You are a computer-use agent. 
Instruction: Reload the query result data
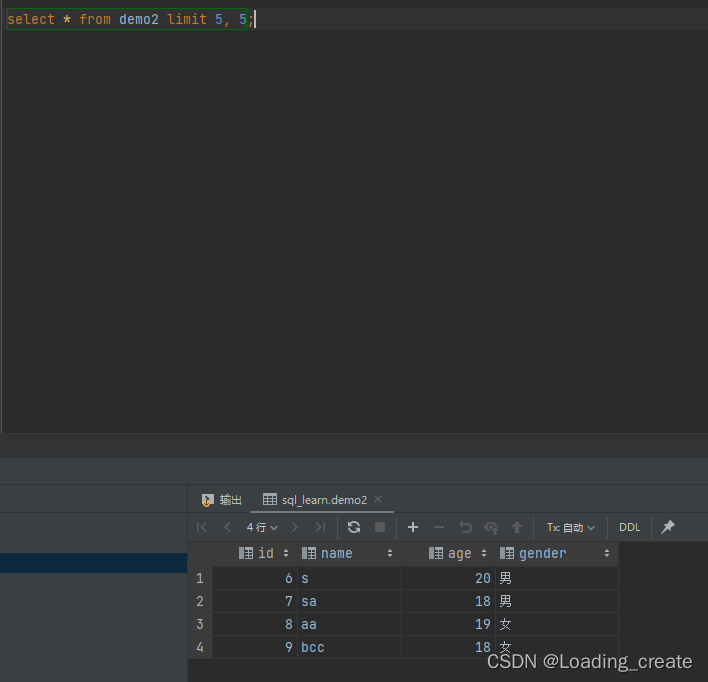click(354, 527)
